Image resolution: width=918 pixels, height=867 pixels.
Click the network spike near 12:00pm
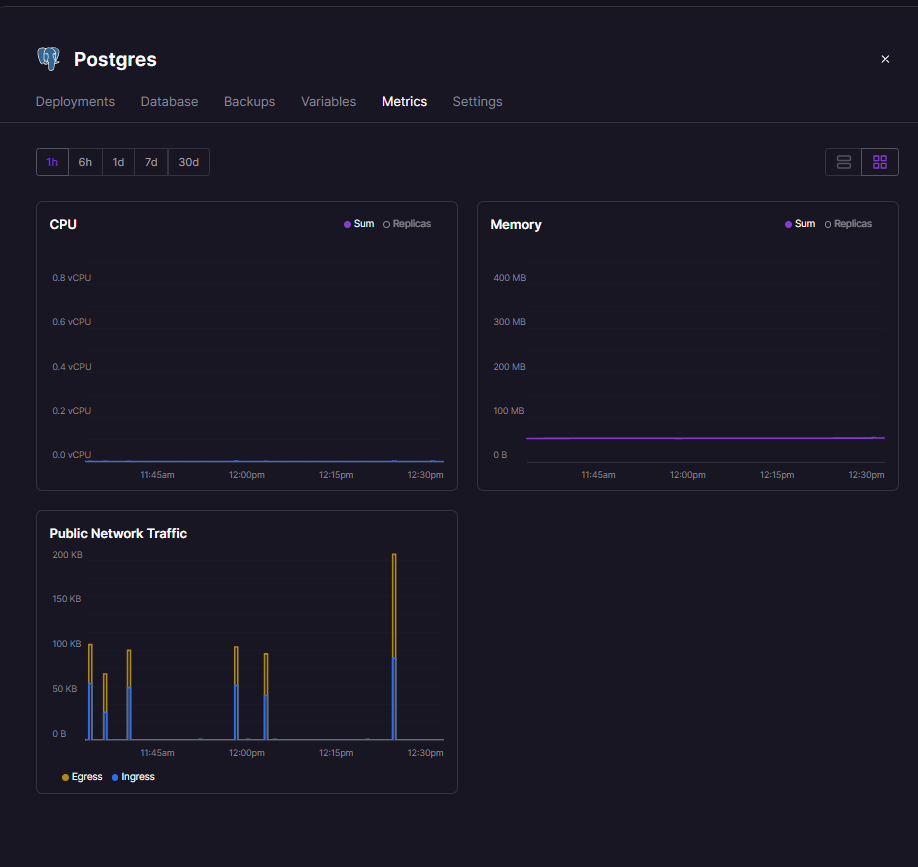(x=236, y=693)
